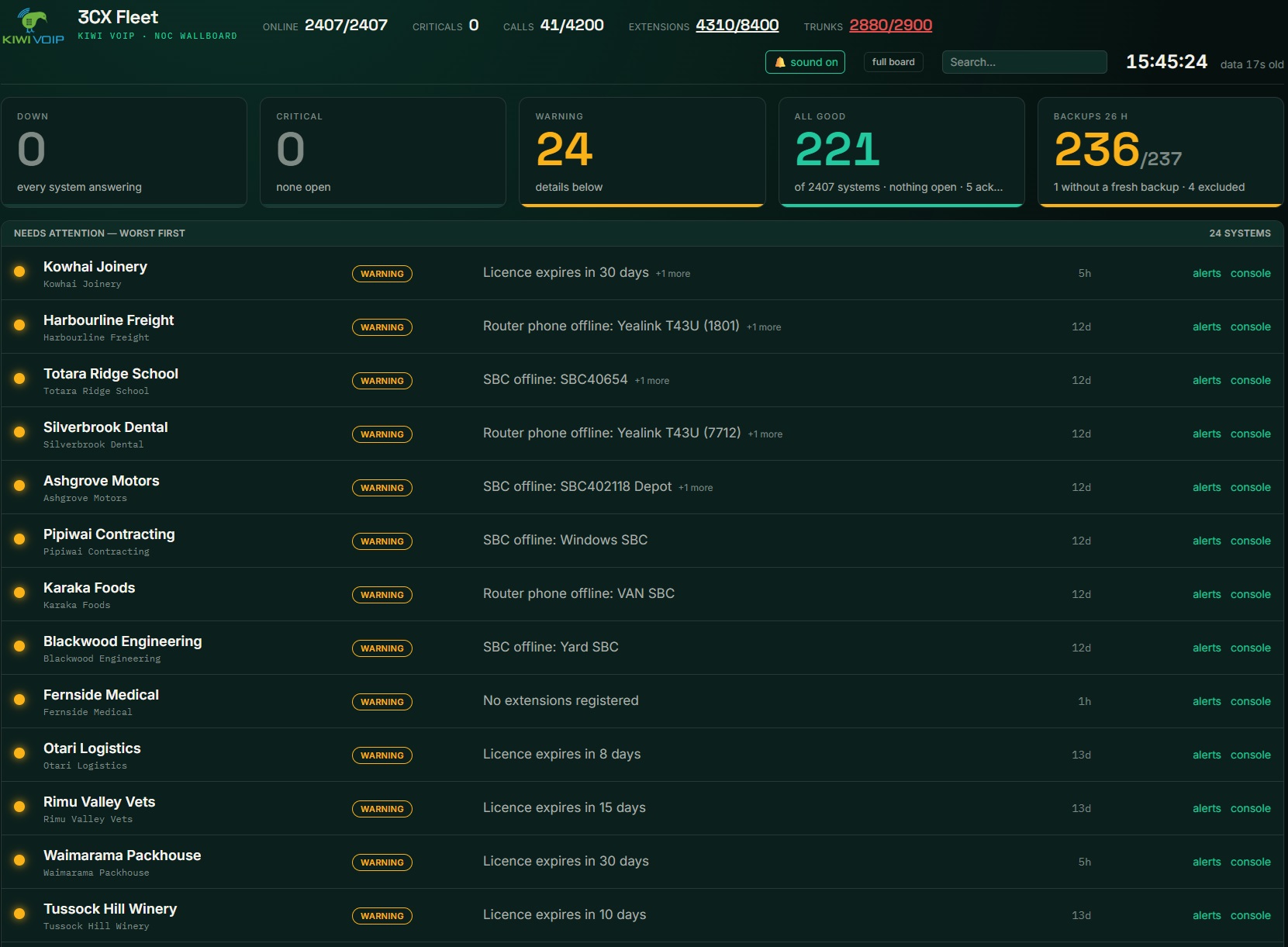The height and width of the screenshot is (947, 1288).
Task: Select the warning dot for Karaka Foods
Action: [19, 593]
